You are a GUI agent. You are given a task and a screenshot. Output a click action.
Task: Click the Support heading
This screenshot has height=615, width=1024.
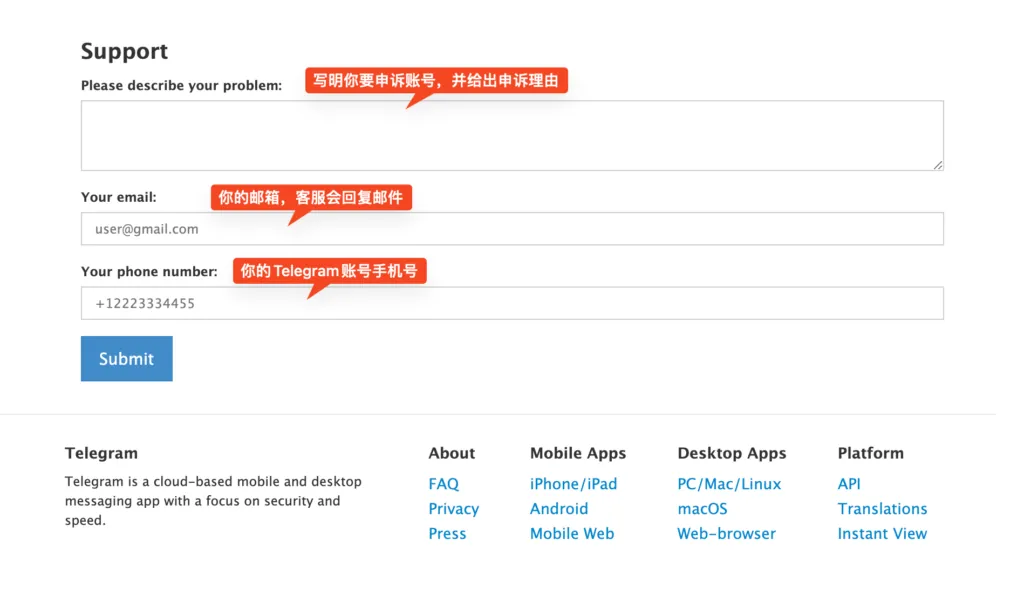point(124,51)
